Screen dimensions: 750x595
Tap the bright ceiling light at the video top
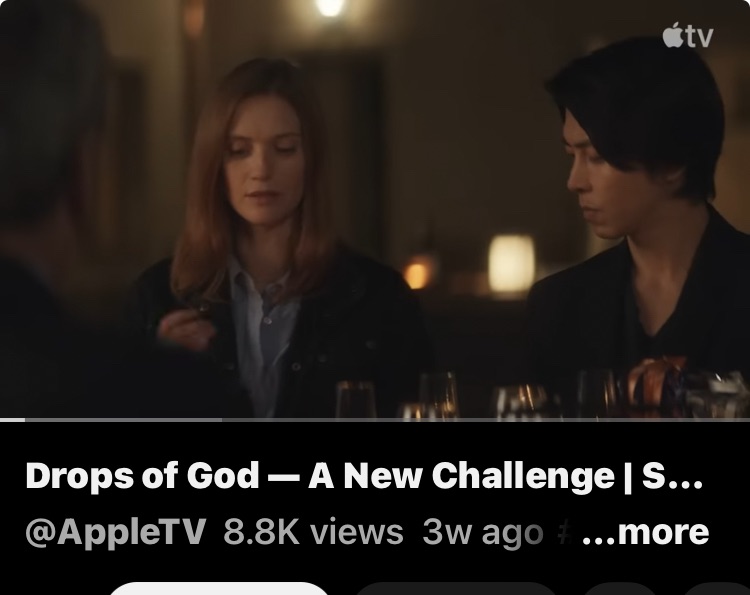[x=330, y=7]
